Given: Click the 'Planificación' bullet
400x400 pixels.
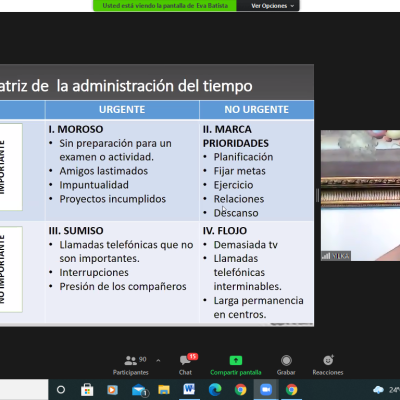Looking at the screenshot, I should 243,157.
